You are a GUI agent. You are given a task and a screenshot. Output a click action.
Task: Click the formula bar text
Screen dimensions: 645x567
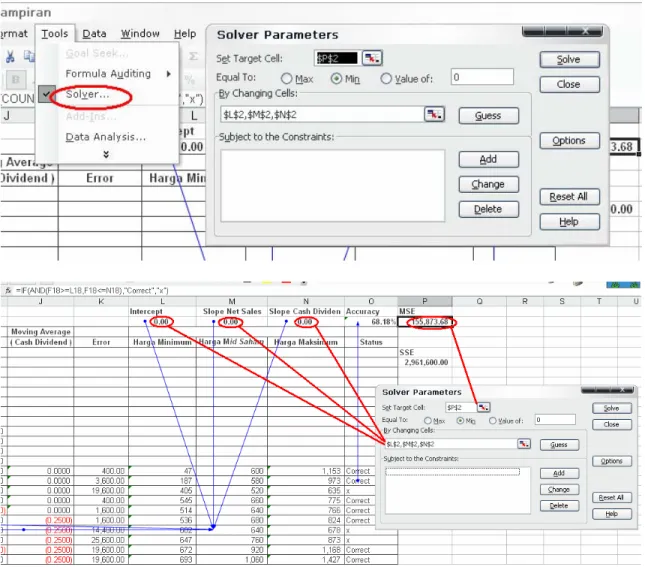92,290
